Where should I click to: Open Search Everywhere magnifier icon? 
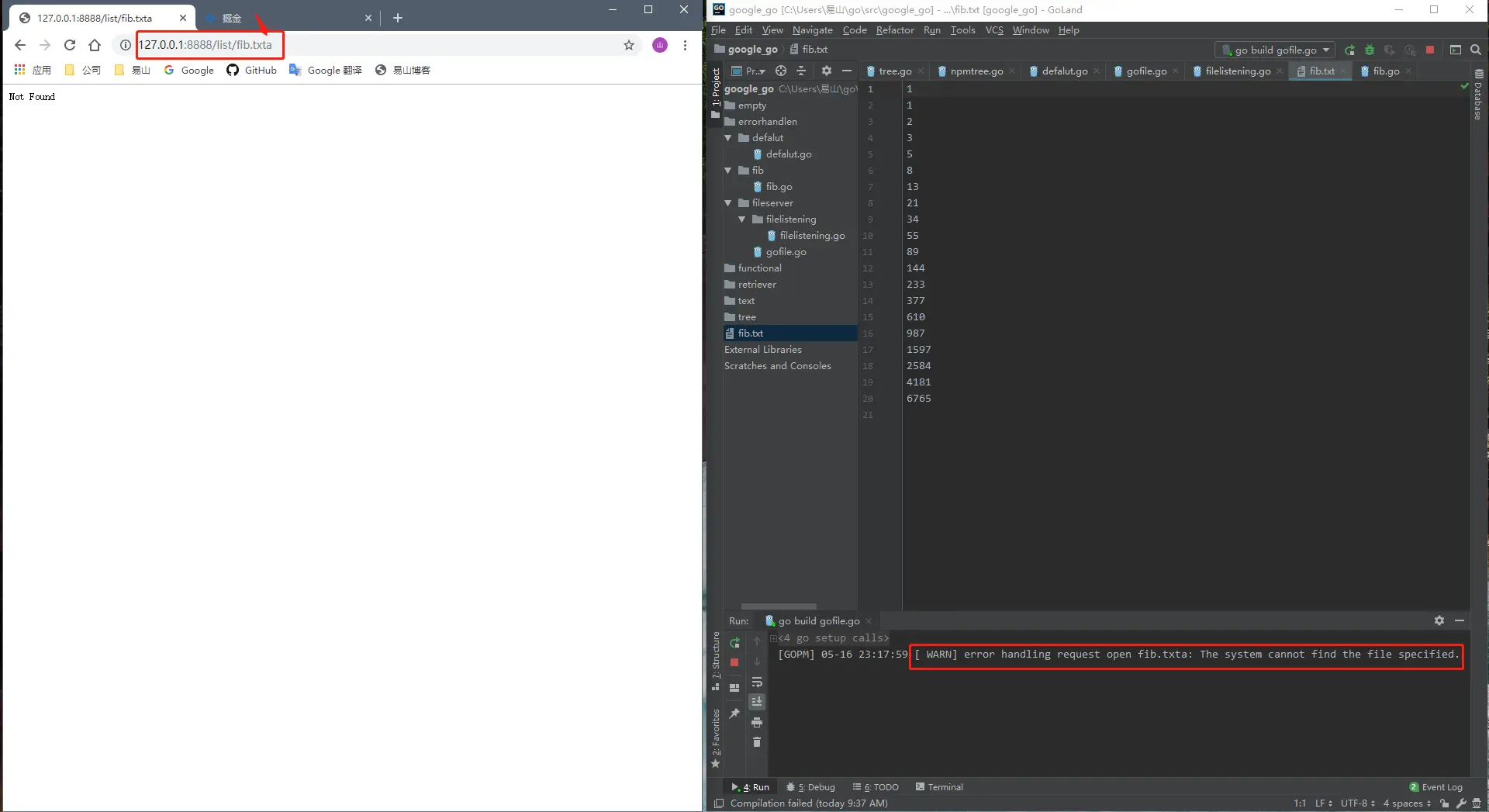coord(1475,50)
